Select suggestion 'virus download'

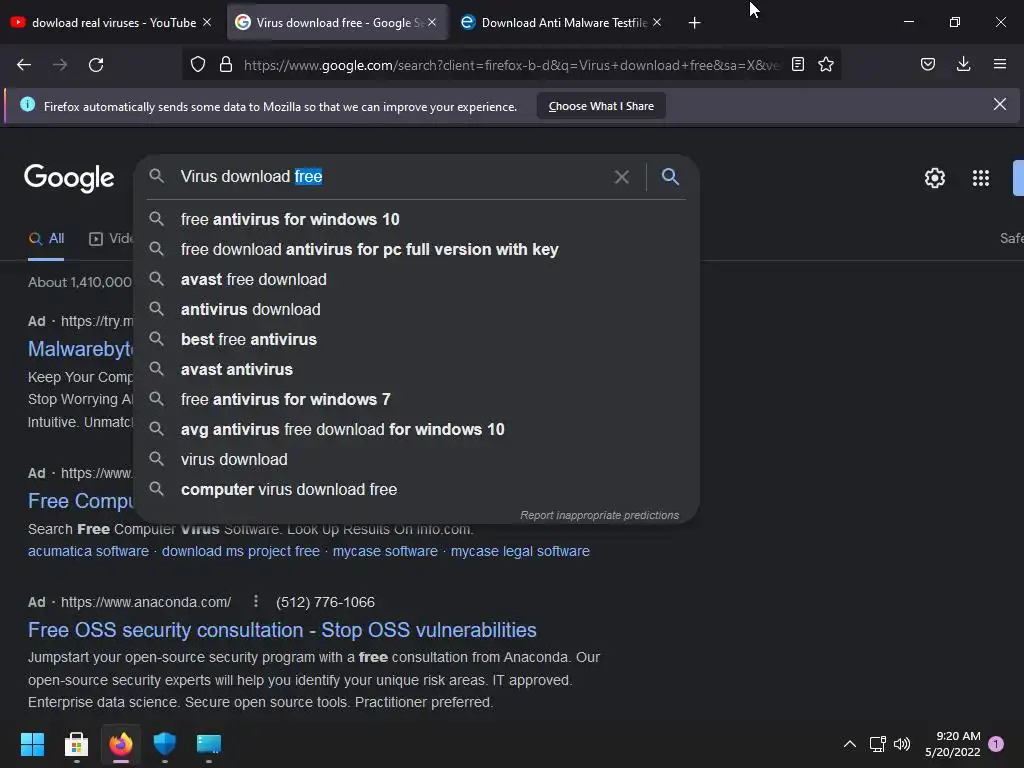416,460
